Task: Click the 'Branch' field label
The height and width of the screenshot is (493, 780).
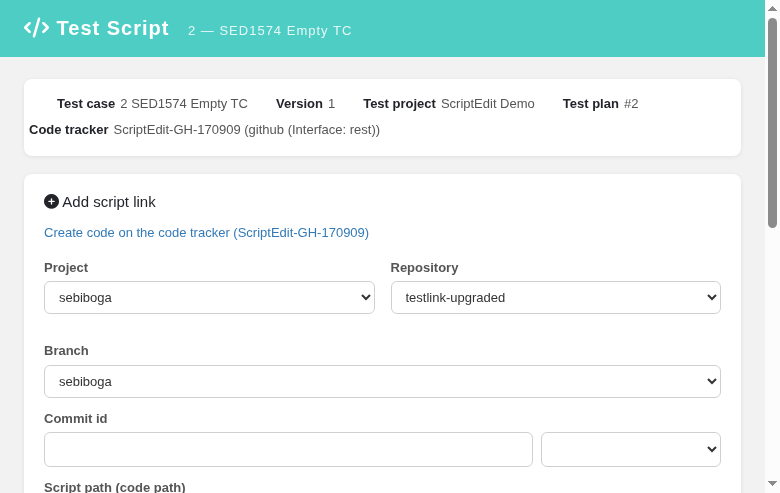Action: [x=66, y=351]
